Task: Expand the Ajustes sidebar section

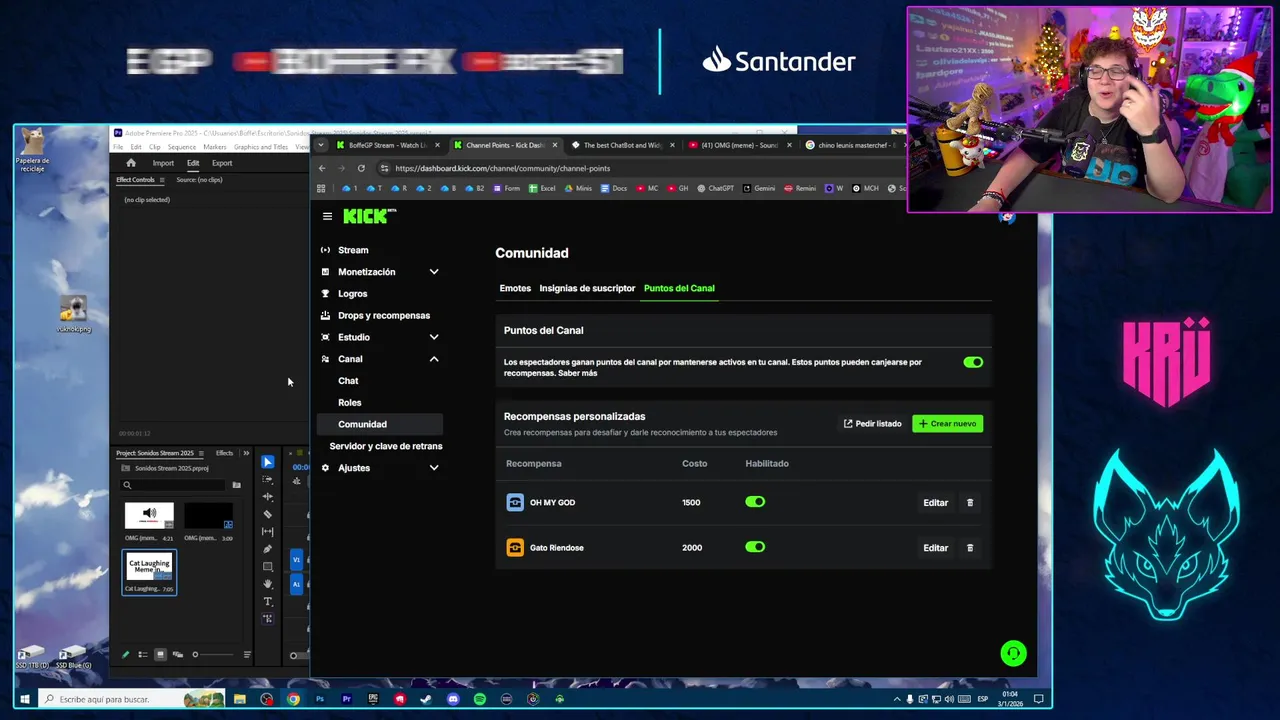Action: [434, 468]
